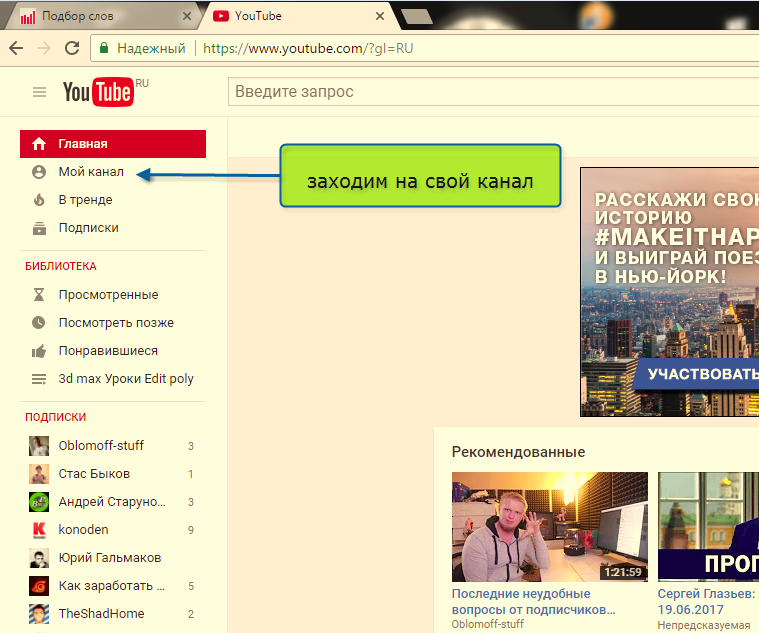The height and width of the screenshot is (633, 759).
Task: Open В тренде section
Action: coord(85,200)
